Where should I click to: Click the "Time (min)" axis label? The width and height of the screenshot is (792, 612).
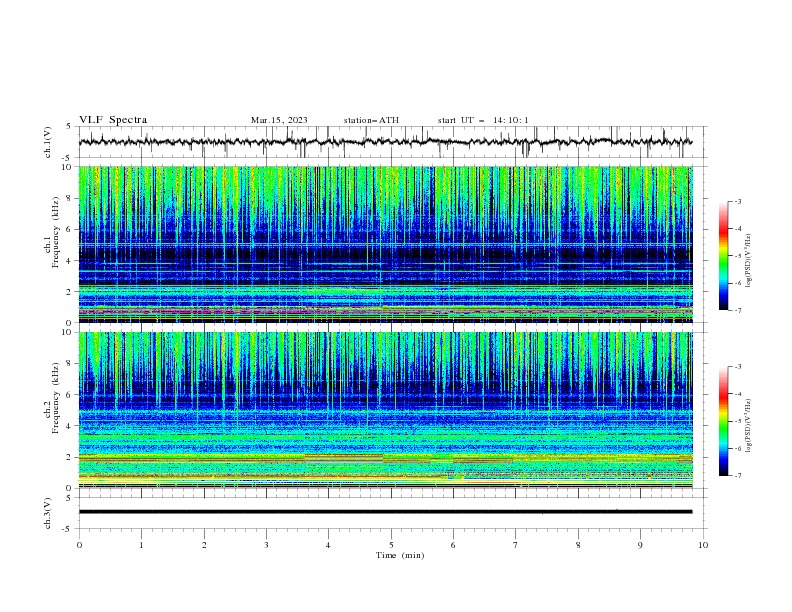pyautogui.click(x=400, y=555)
